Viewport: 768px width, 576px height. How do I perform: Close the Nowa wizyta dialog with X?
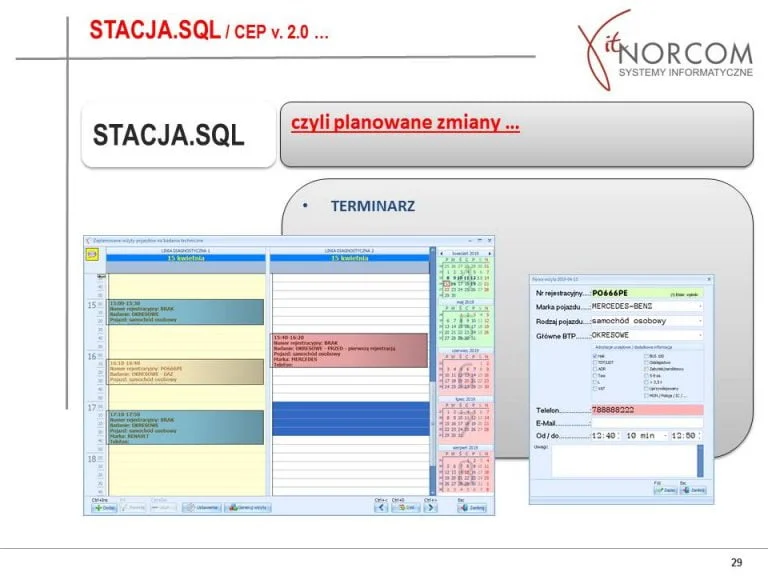709,279
